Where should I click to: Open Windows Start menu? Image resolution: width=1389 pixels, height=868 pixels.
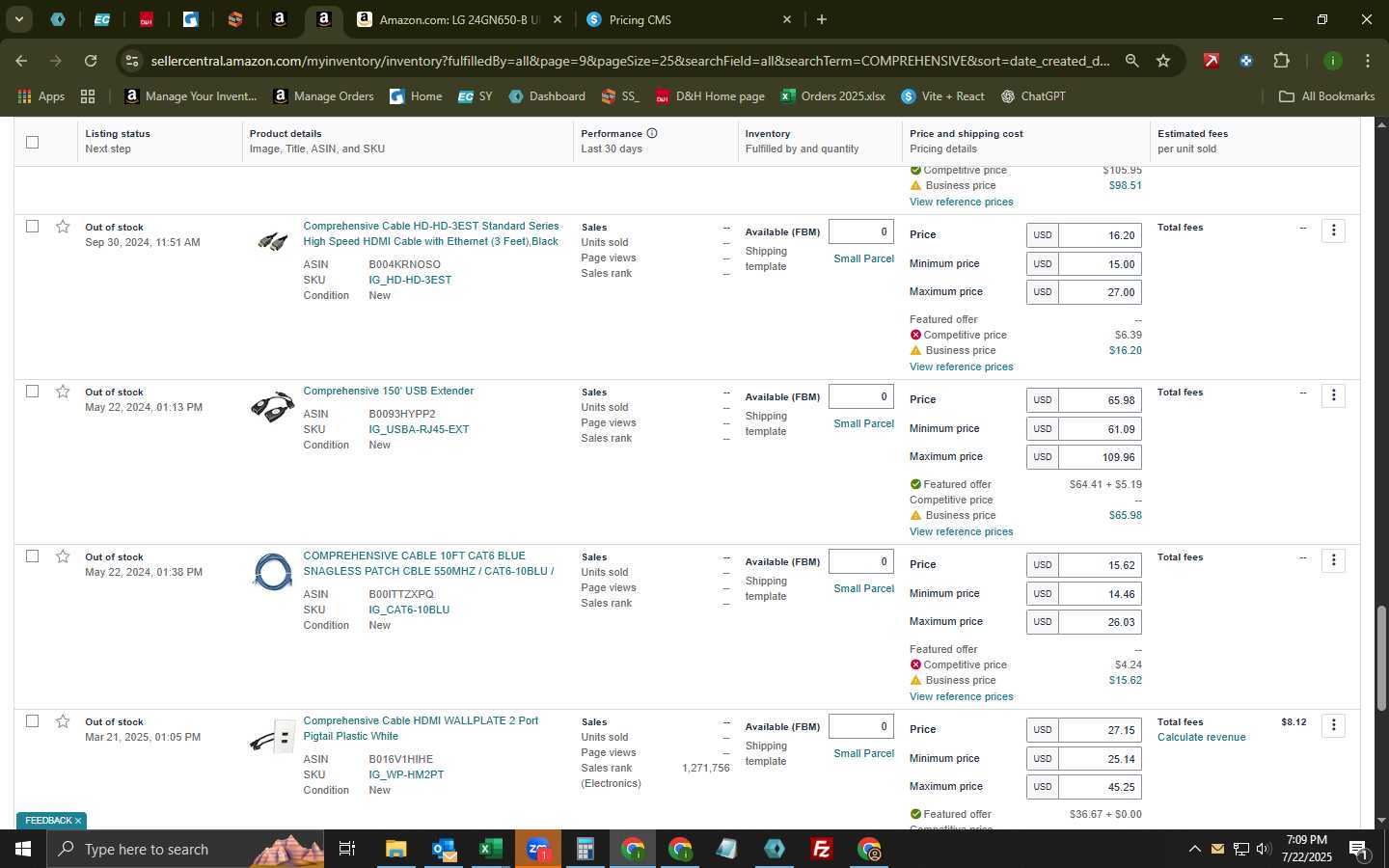pos(23,849)
